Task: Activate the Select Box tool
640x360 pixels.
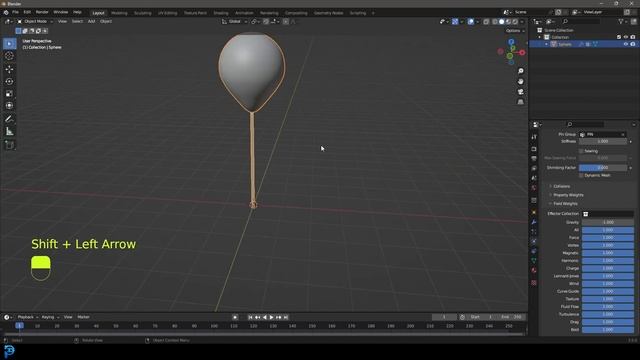Action: 9,44
